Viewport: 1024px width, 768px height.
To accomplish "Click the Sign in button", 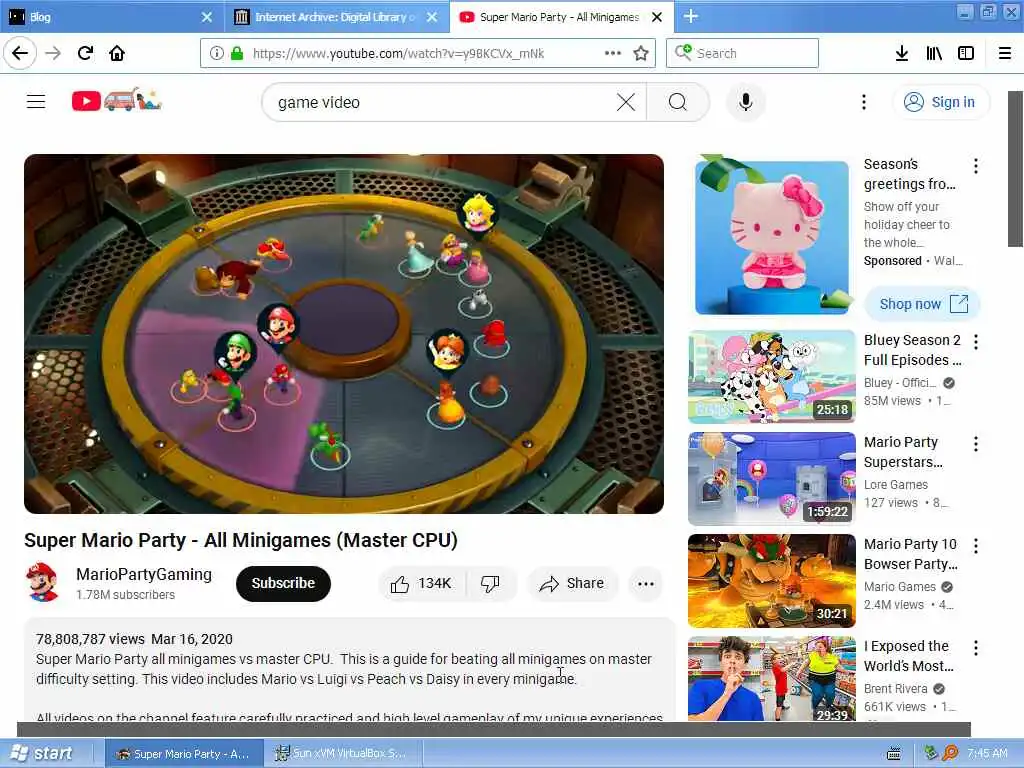I will [x=940, y=102].
